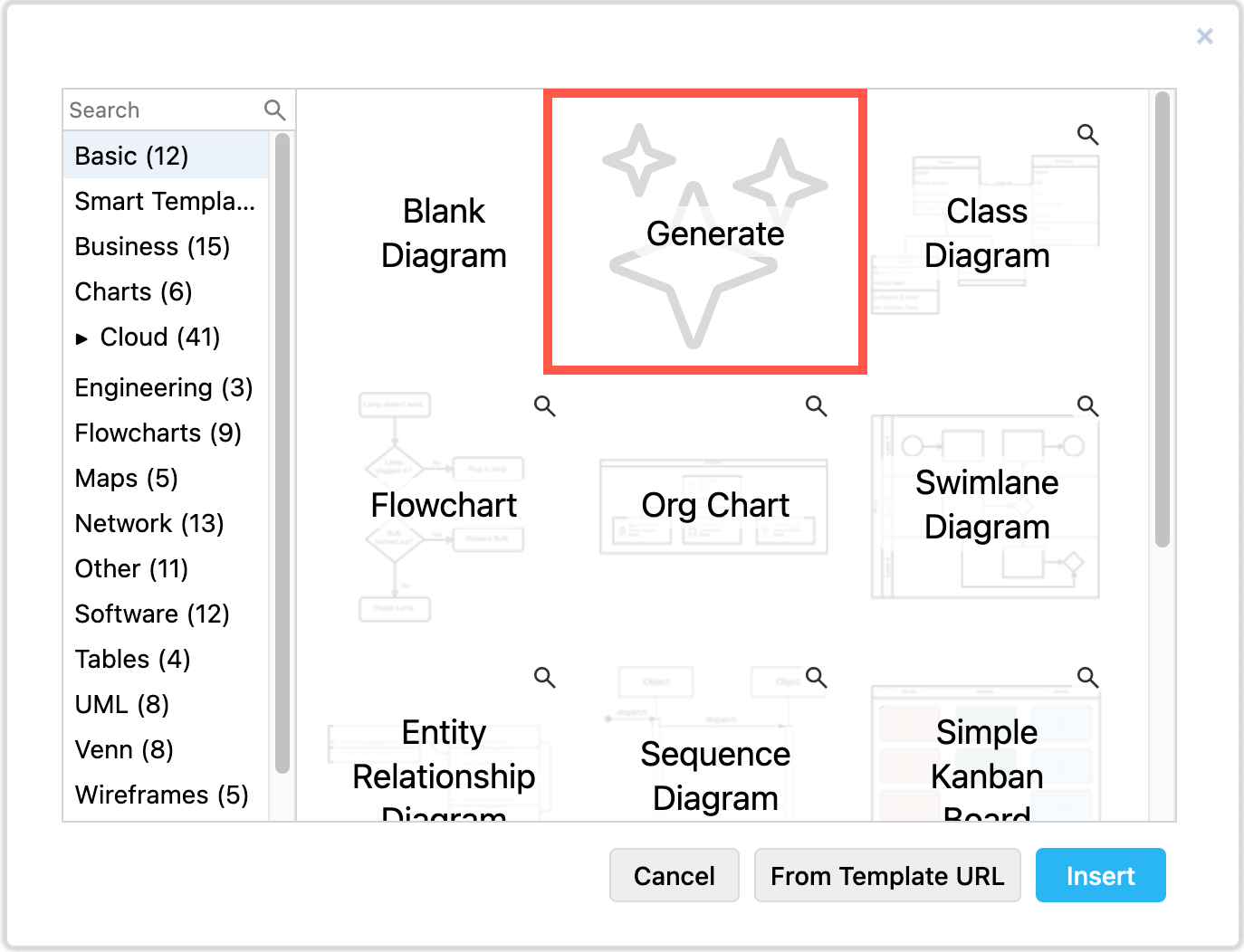1244x952 pixels.
Task: Select the UML category
Action: click(122, 704)
